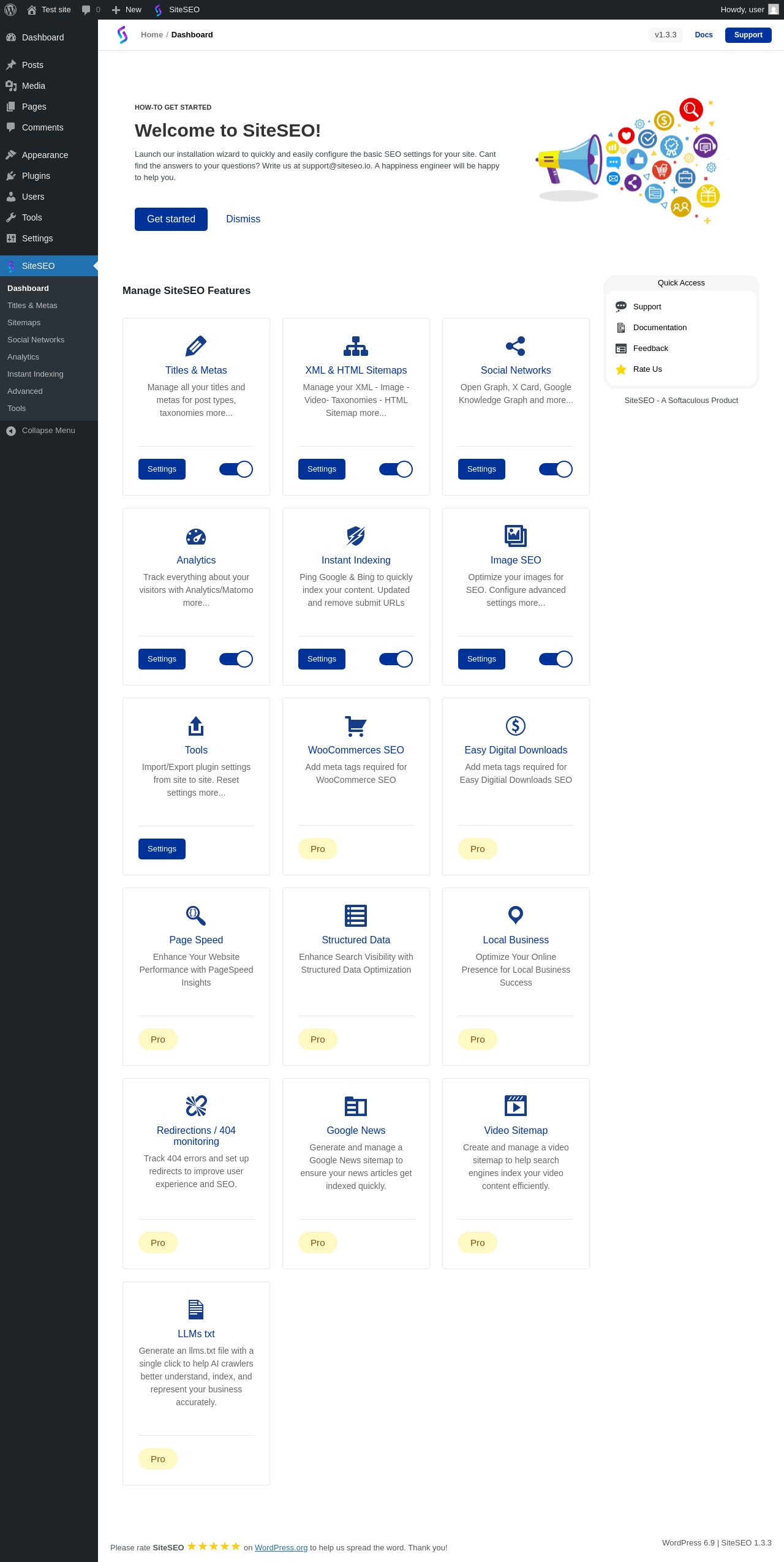784x1562 pixels.
Task: Click the Pro badge on WooCommerces SEO card
Action: pyautogui.click(x=318, y=849)
